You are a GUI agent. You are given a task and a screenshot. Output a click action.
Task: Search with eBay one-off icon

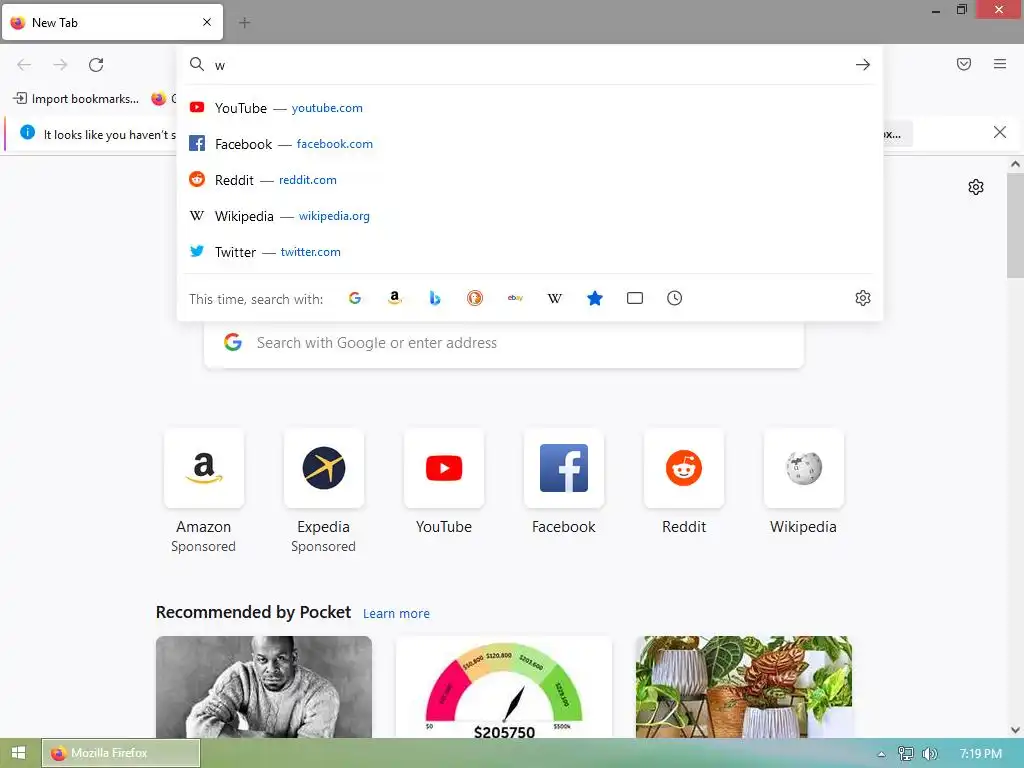tap(515, 298)
